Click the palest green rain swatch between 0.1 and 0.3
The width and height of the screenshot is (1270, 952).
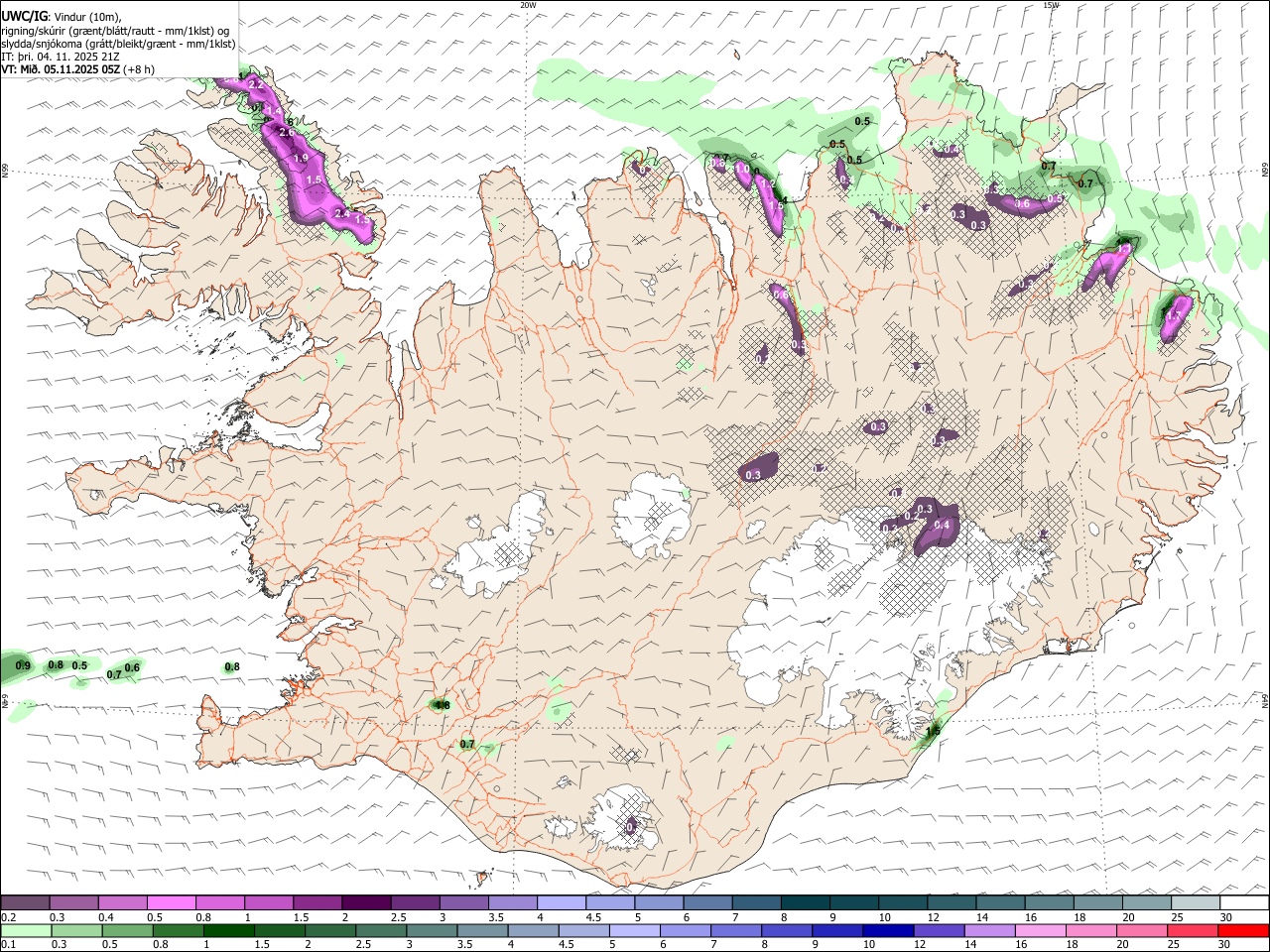pos(26,931)
